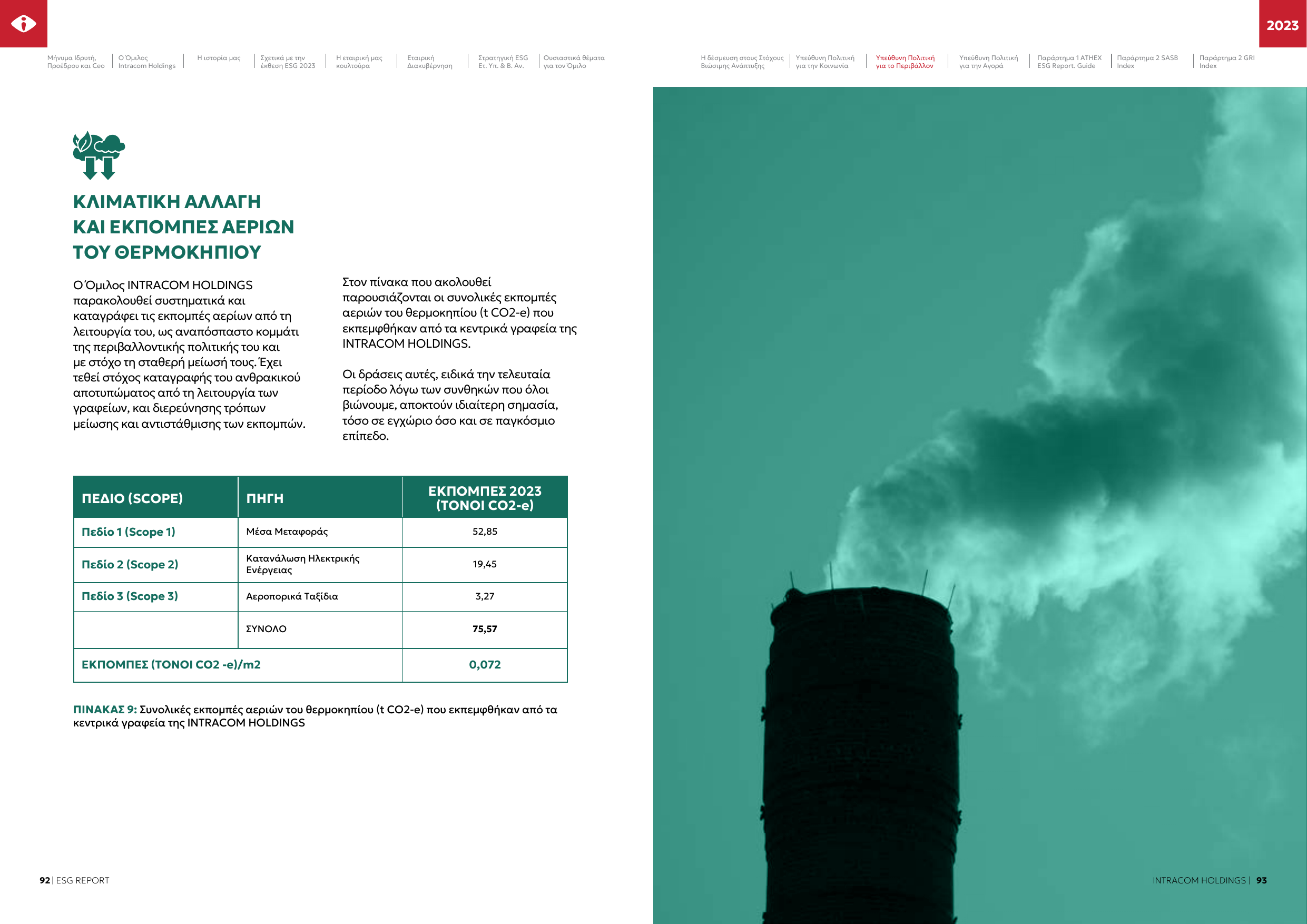Click the value '19,45'
This screenshot has height=924, width=1307.
tap(485, 564)
